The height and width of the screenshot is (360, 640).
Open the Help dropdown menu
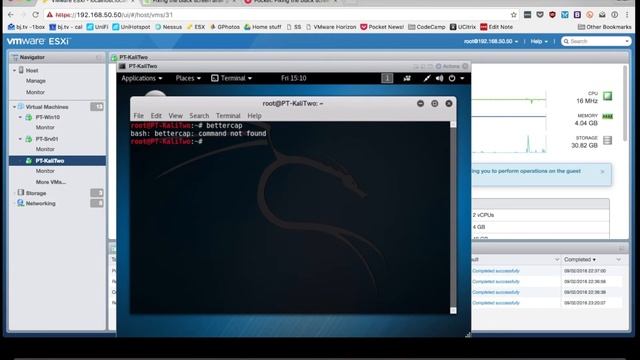coord(539,41)
